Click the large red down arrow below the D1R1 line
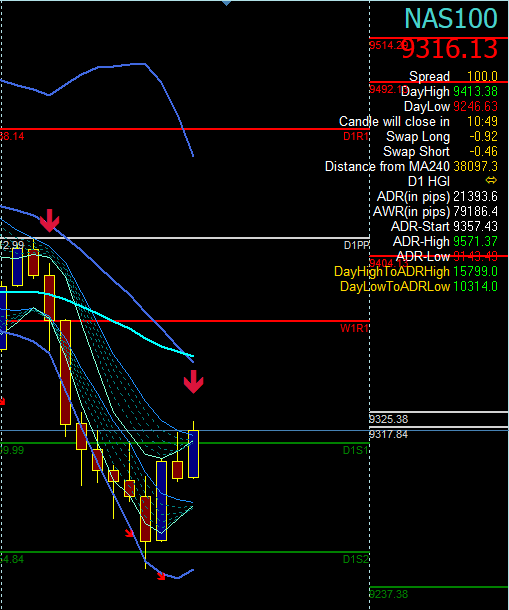 click(x=49, y=221)
